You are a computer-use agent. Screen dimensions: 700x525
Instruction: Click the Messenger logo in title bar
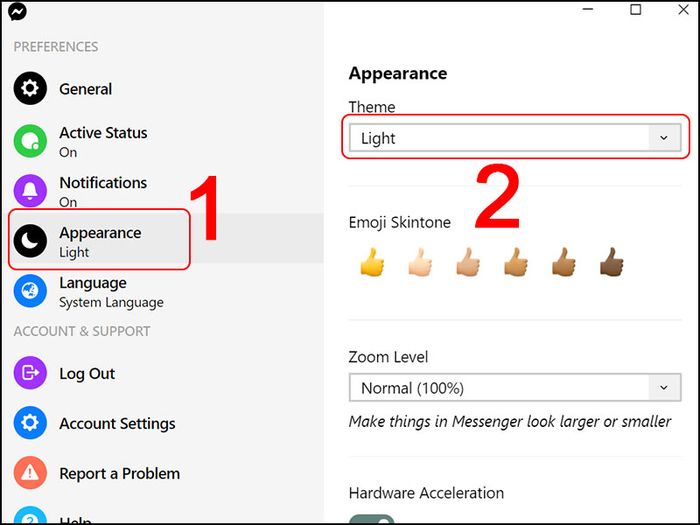(x=17, y=12)
